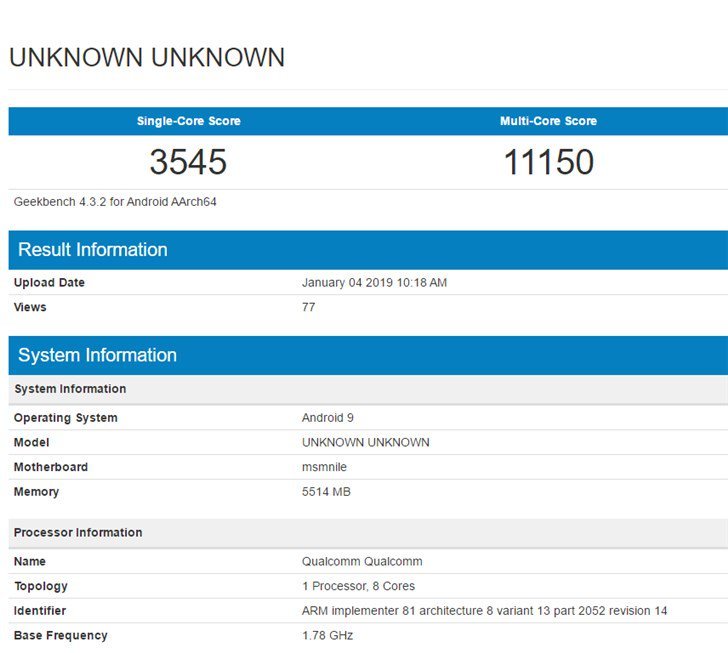Viewport: 728px width, 653px height.
Task: Click the January 04 2019 10:18 AM value
Action: tap(374, 282)
